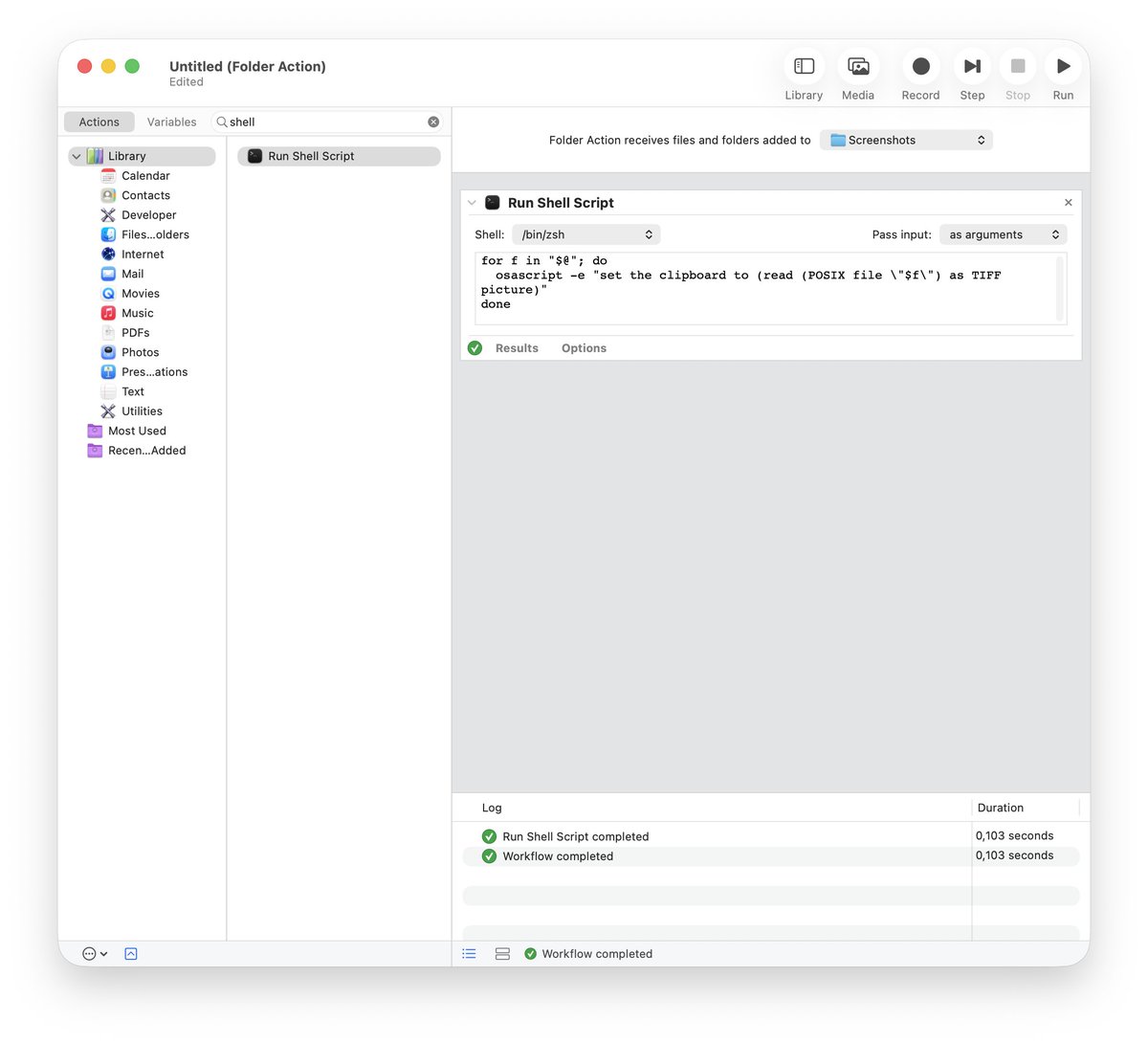The image size is (1148, 1043).
Task: Select Run Shell Script in results list
Action: coord(339,156)
